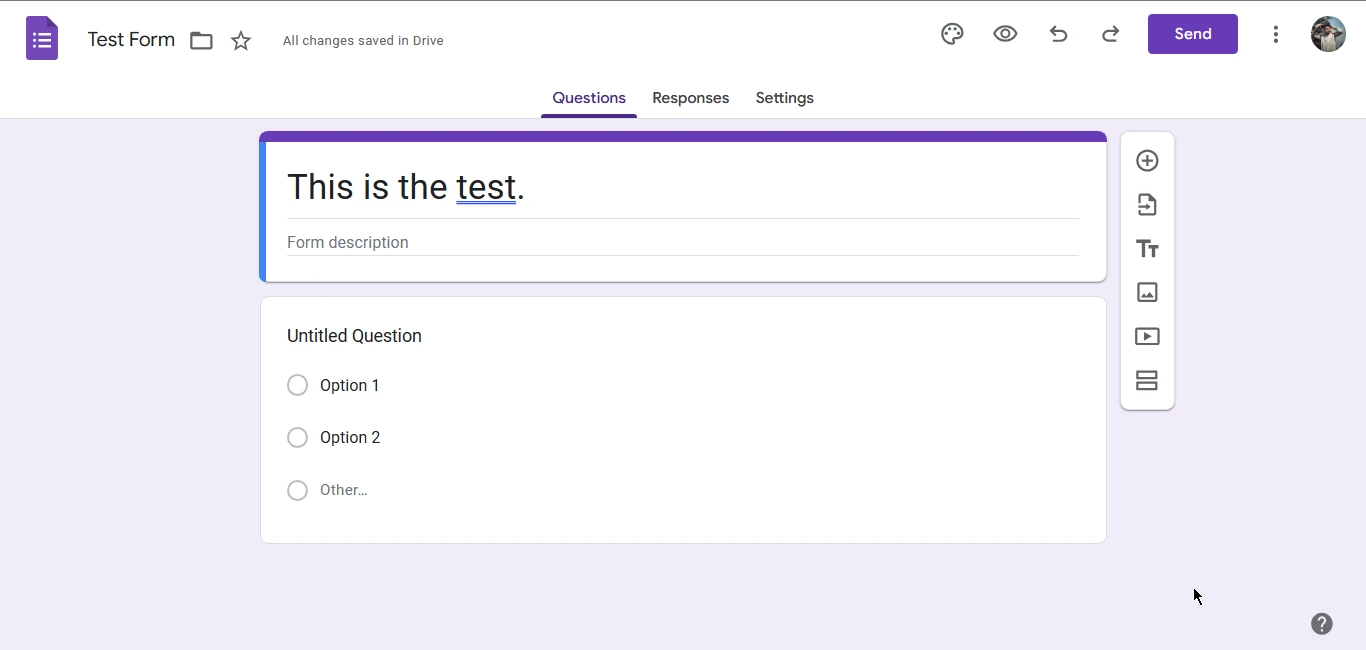Select the Option 1 radio button

(297, 386)
